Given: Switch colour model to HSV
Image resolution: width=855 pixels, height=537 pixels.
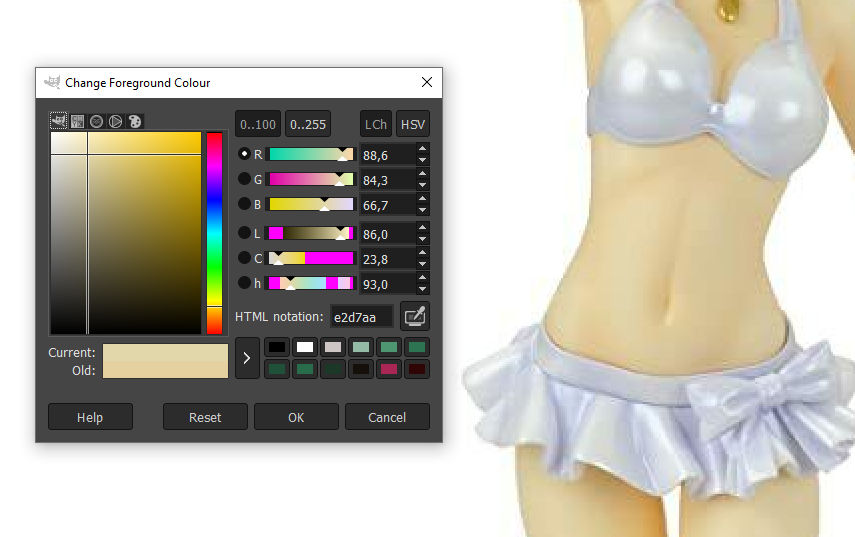Looking at the screenshot, I should click(x=412, y=125).
